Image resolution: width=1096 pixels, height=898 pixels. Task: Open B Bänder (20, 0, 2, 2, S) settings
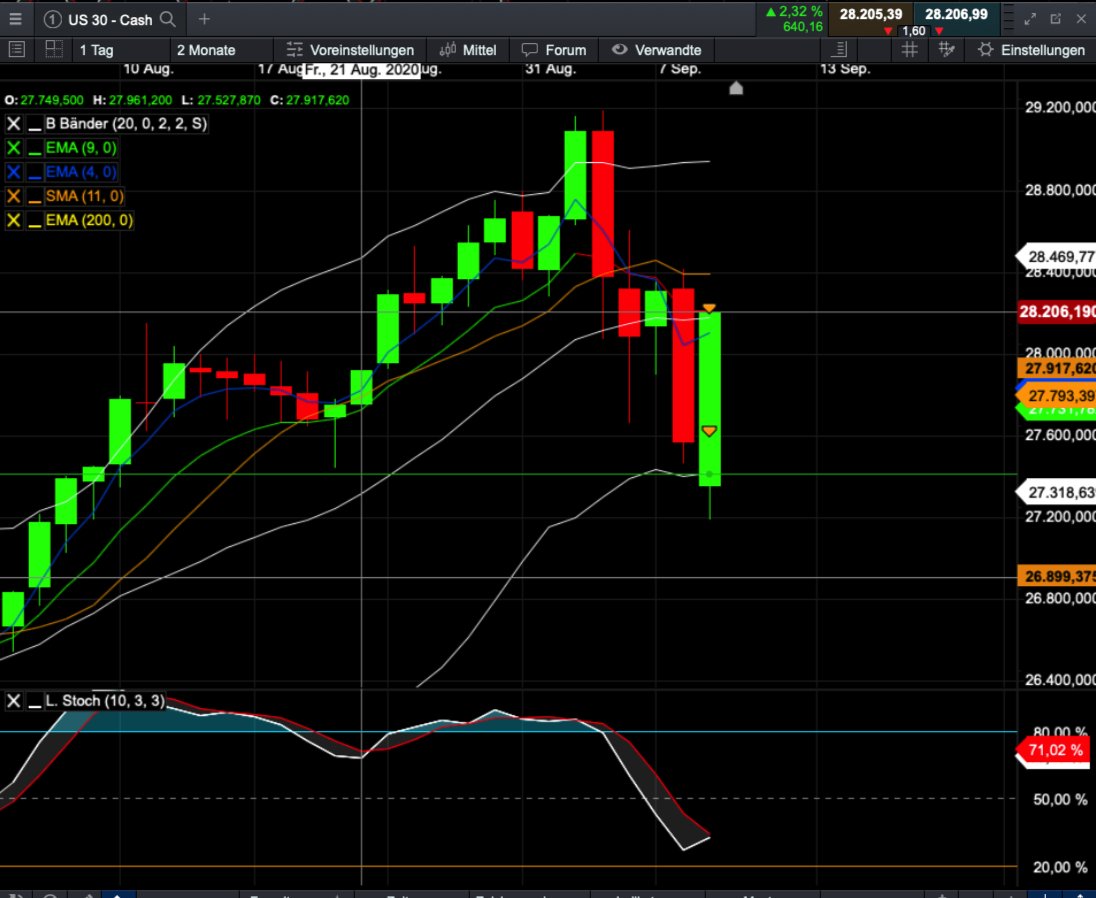click(x=126, y=124)
